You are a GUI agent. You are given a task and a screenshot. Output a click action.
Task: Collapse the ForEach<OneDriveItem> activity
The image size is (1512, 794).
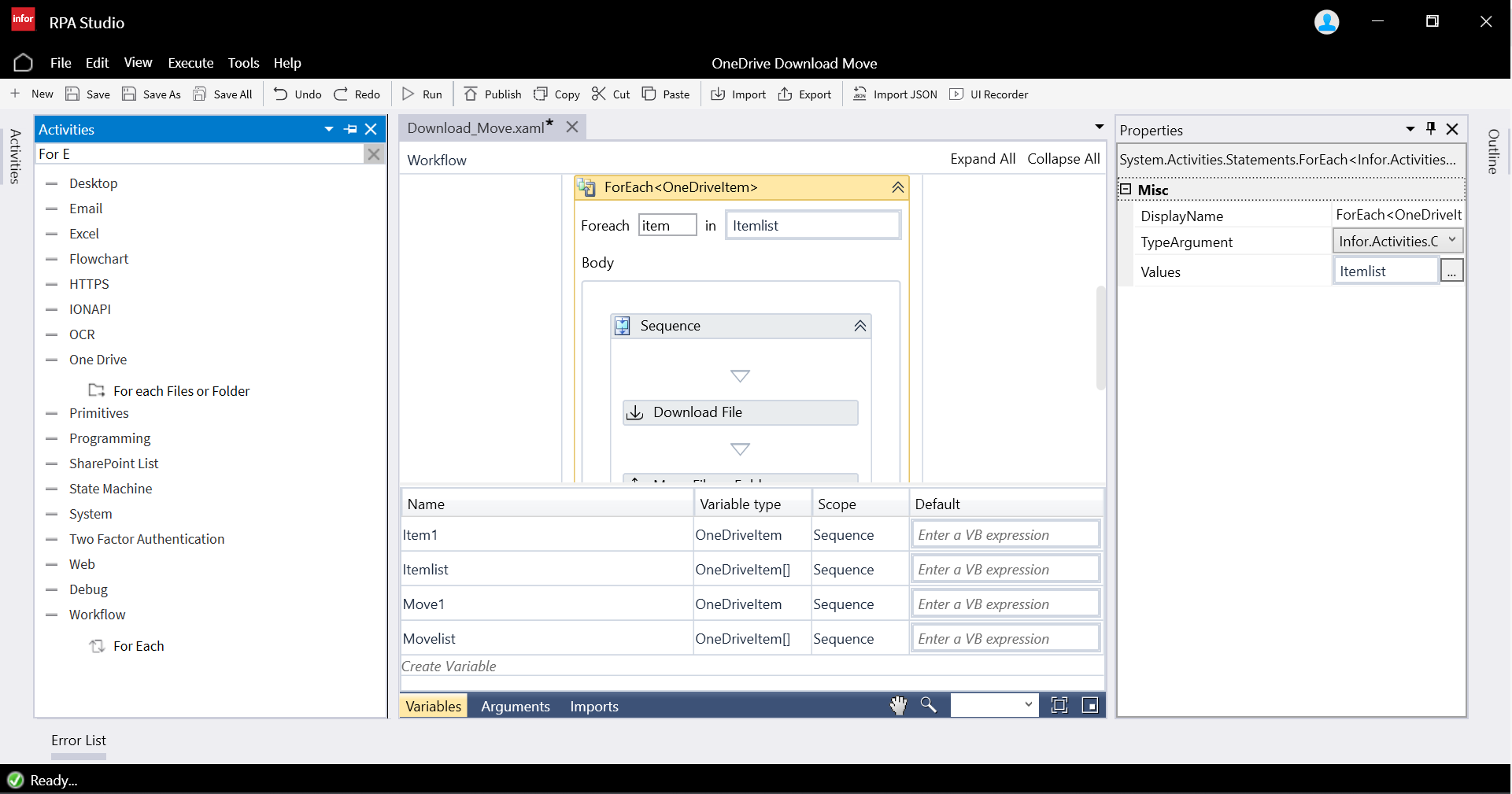point(897,187)
